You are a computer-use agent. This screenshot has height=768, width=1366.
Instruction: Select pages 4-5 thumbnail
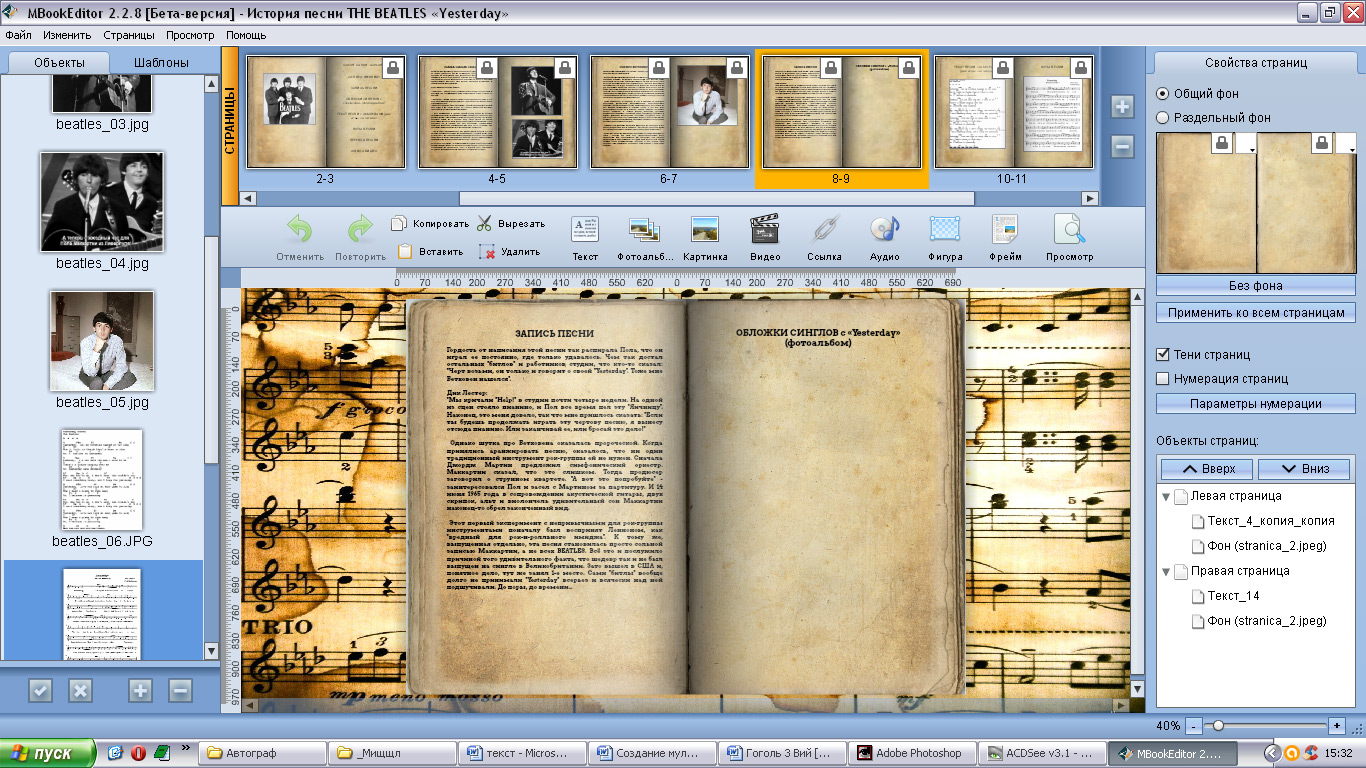497,112
